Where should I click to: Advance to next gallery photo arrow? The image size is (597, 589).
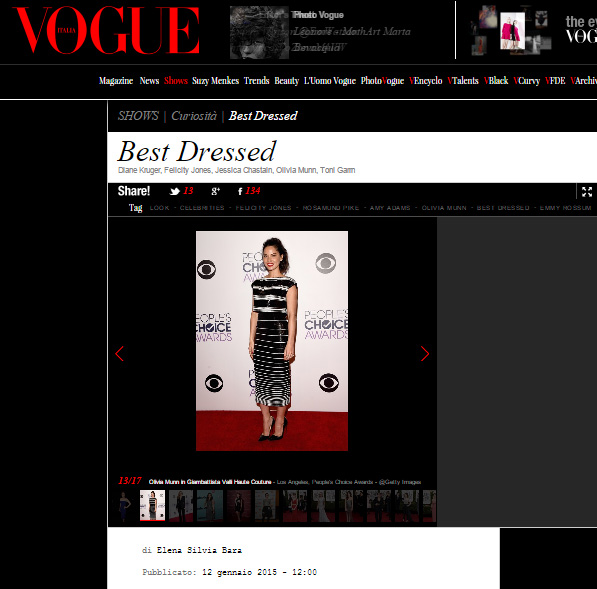(425, 353)
